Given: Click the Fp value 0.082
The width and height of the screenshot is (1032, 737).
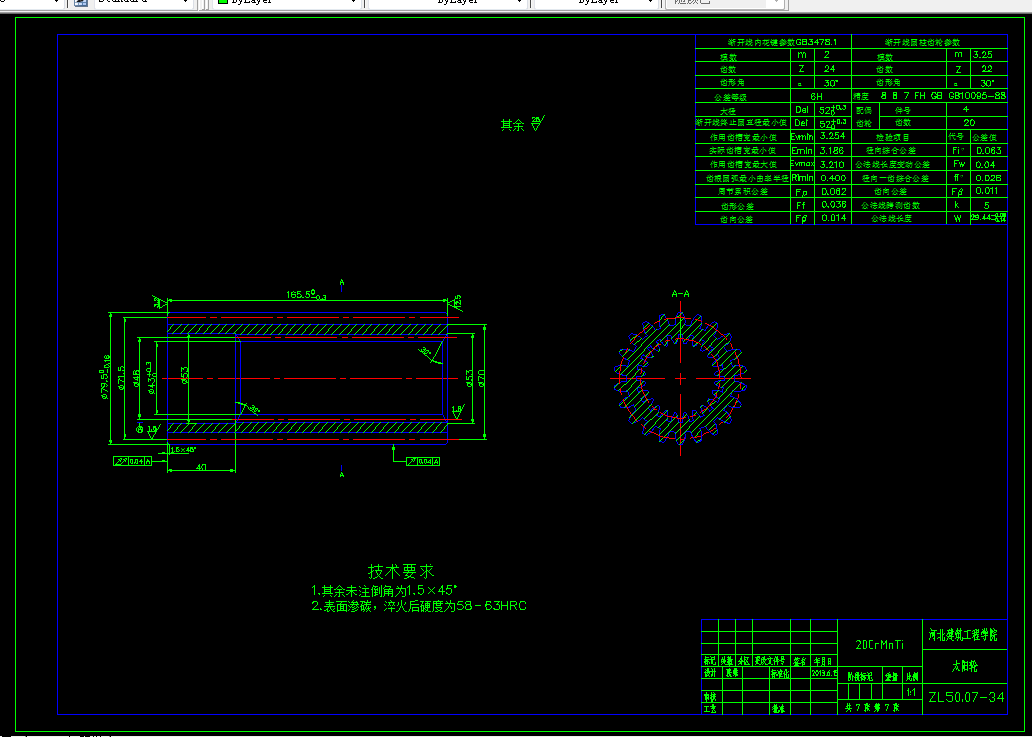Looking at the screenshot, I should point(833,191).
